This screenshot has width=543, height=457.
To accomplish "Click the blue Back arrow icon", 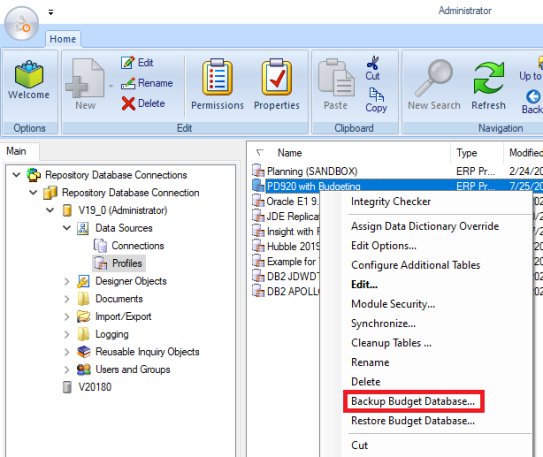I will [x=533, y=96].
